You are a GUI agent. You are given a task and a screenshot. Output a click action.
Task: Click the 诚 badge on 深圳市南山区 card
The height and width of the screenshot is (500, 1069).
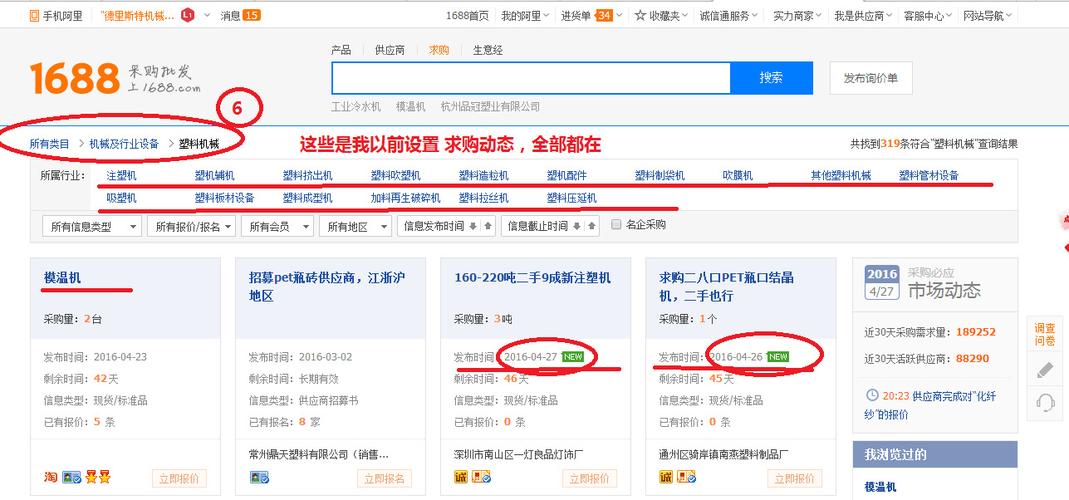[461, 477]
